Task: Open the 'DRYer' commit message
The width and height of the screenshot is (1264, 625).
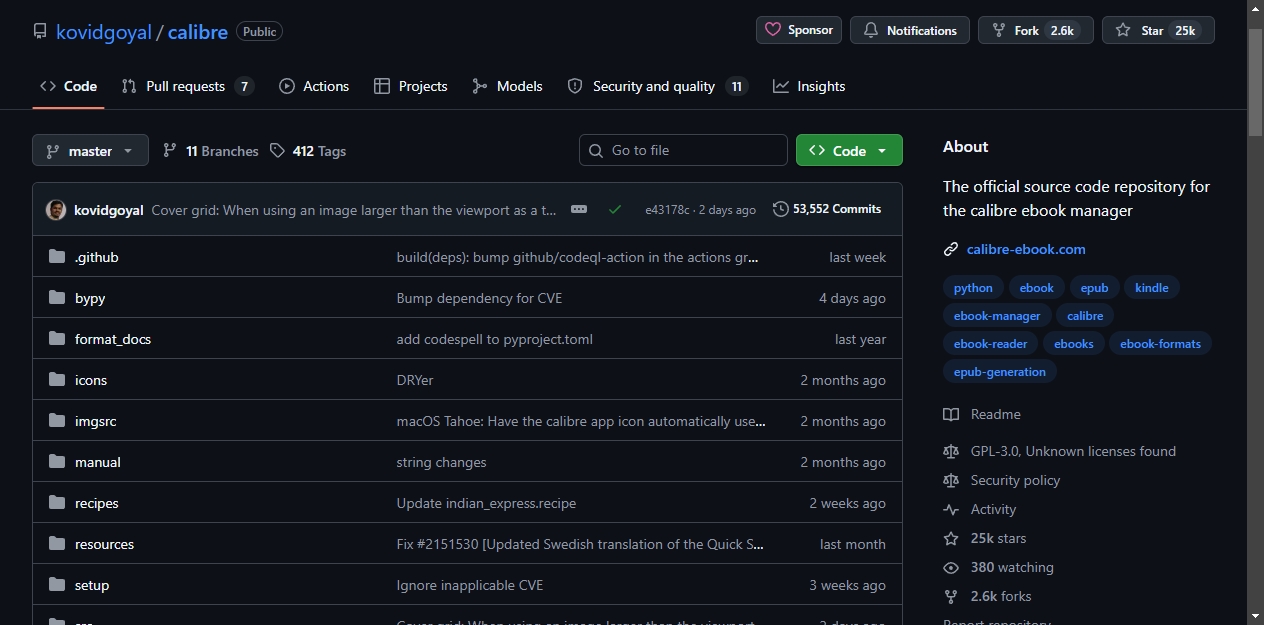Action: click(415, 380)
